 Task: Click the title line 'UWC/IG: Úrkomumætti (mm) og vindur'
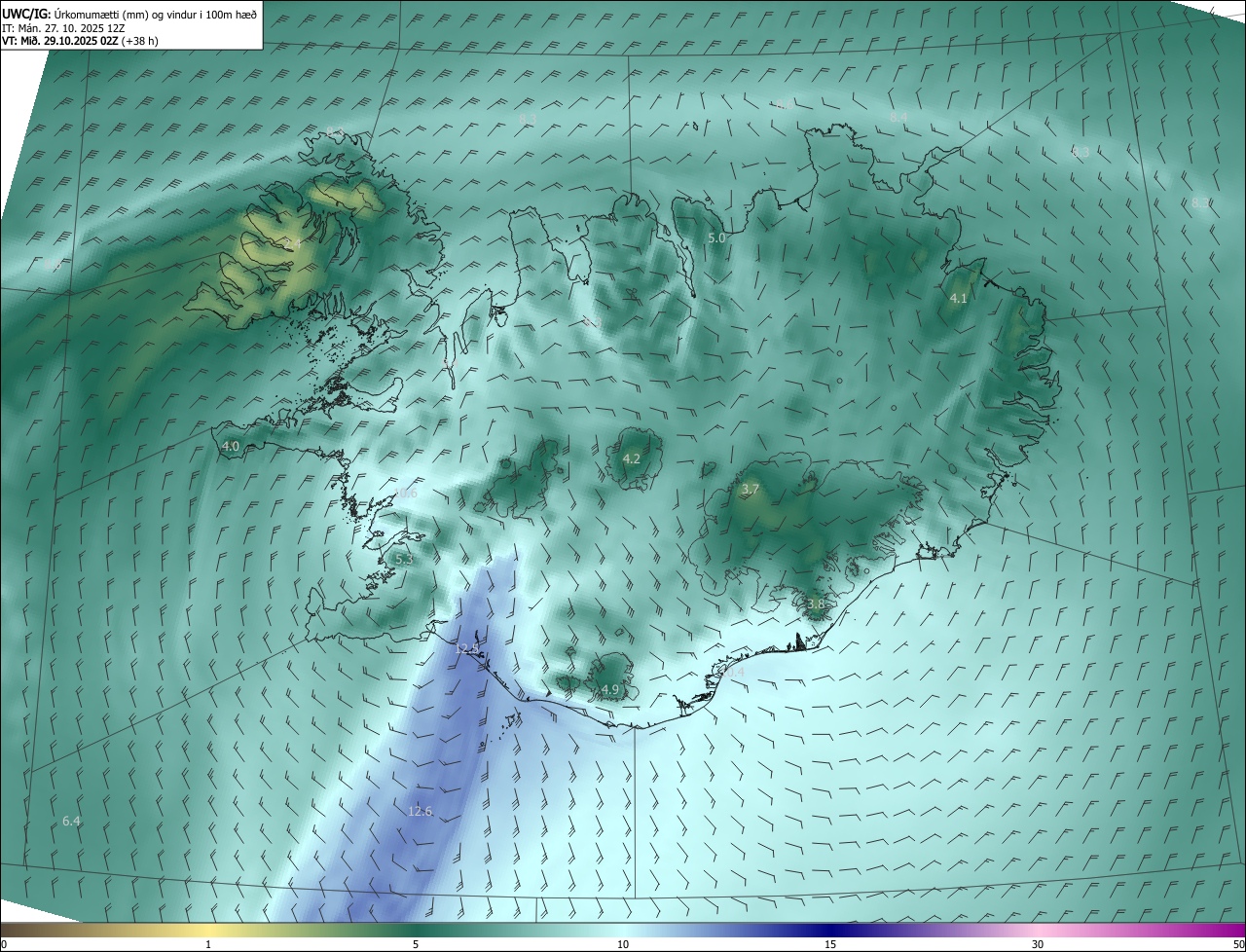(129, 13)
